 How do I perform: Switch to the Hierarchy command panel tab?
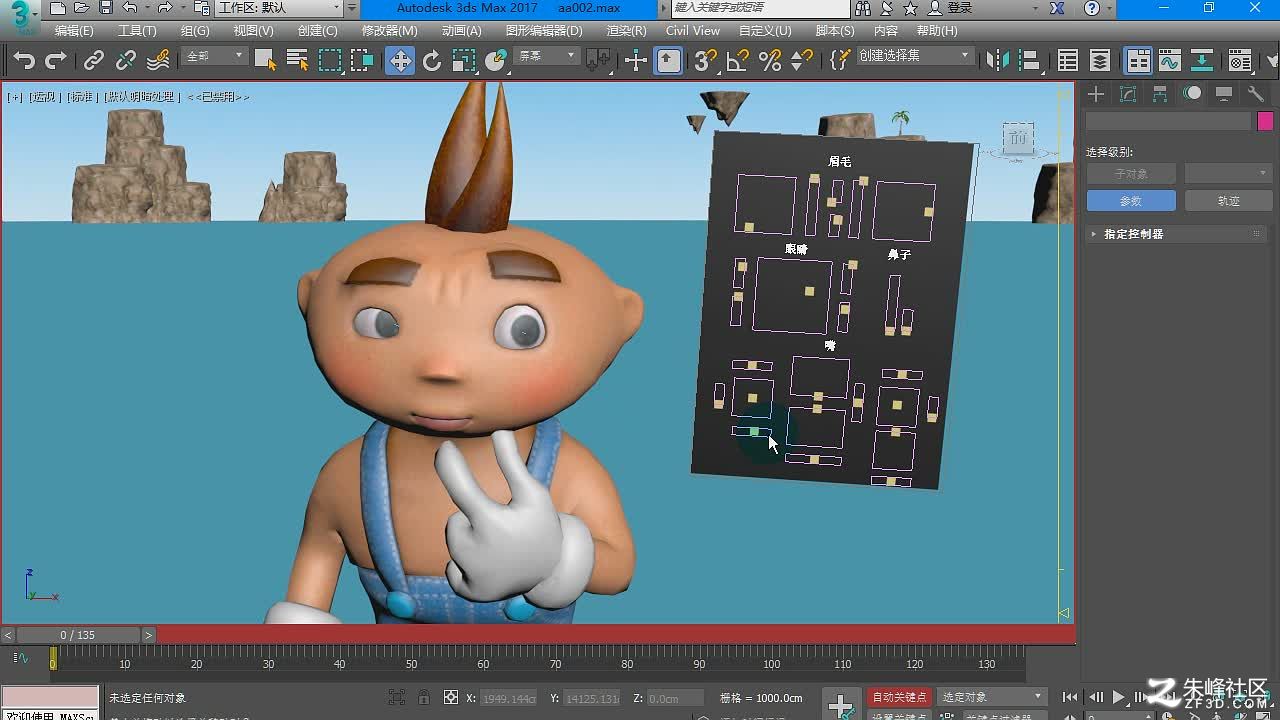tap(1160, 94)
